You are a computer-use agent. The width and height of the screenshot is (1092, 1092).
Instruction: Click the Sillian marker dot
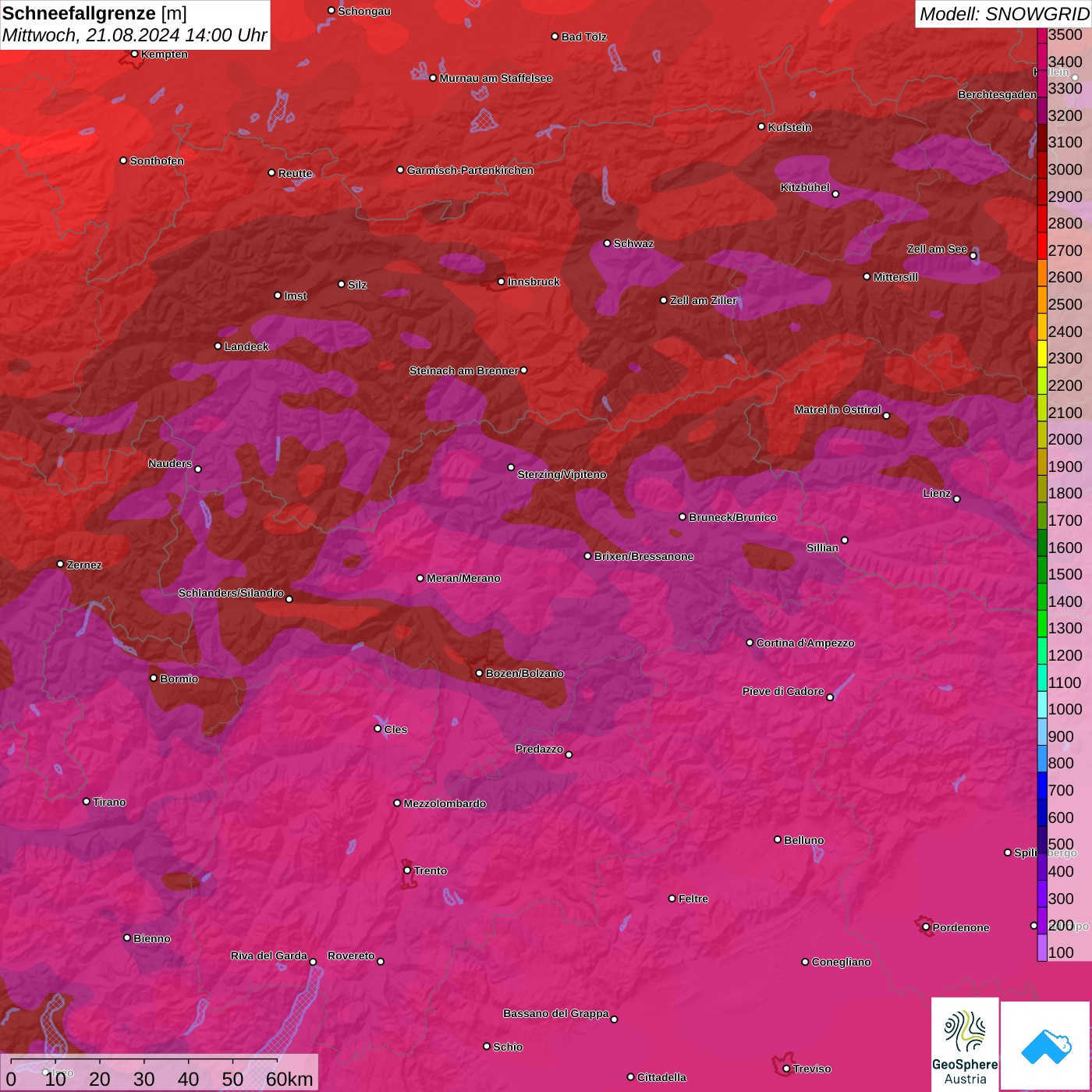(845, 540)
